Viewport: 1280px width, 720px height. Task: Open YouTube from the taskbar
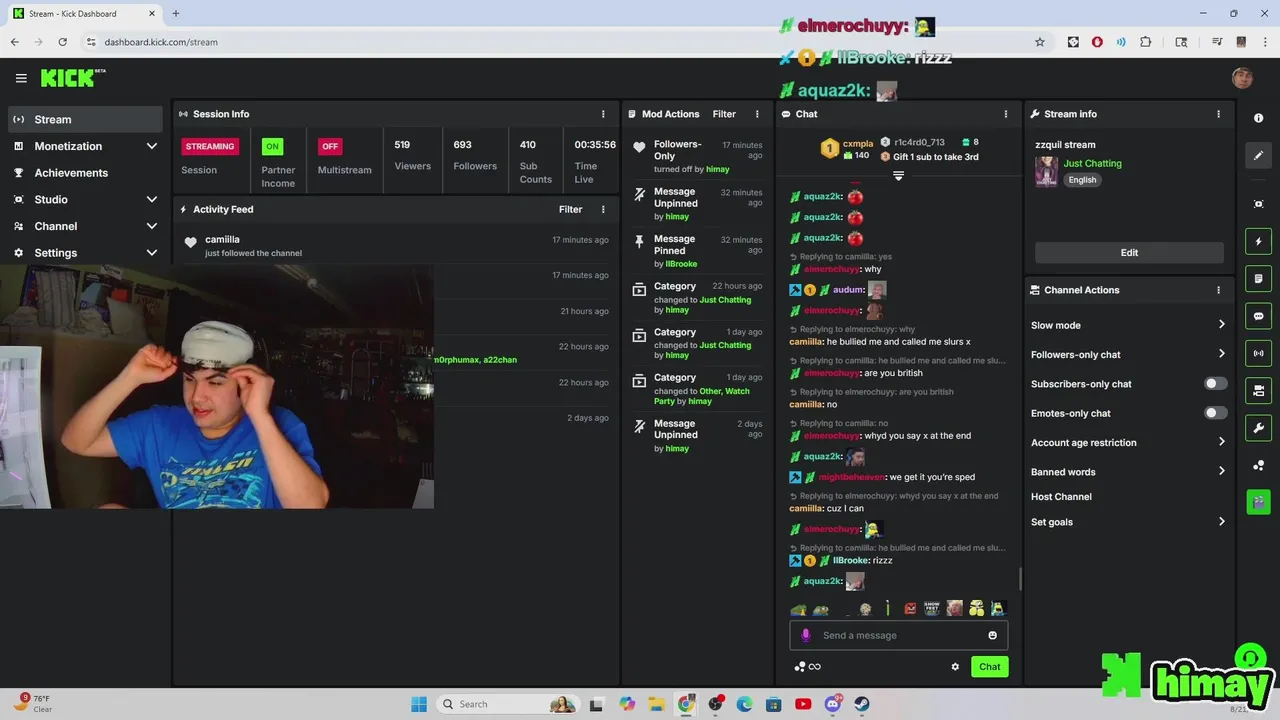803,704
